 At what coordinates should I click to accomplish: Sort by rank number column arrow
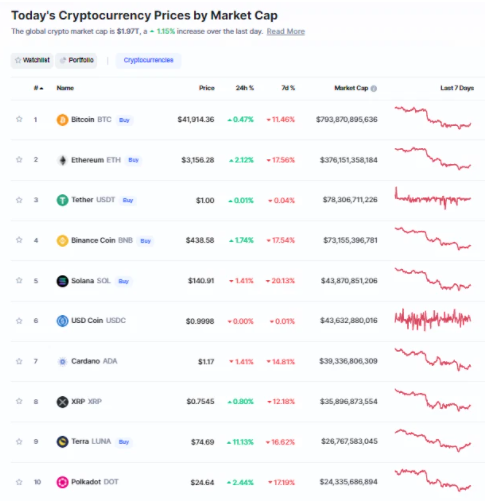point(39,88)
